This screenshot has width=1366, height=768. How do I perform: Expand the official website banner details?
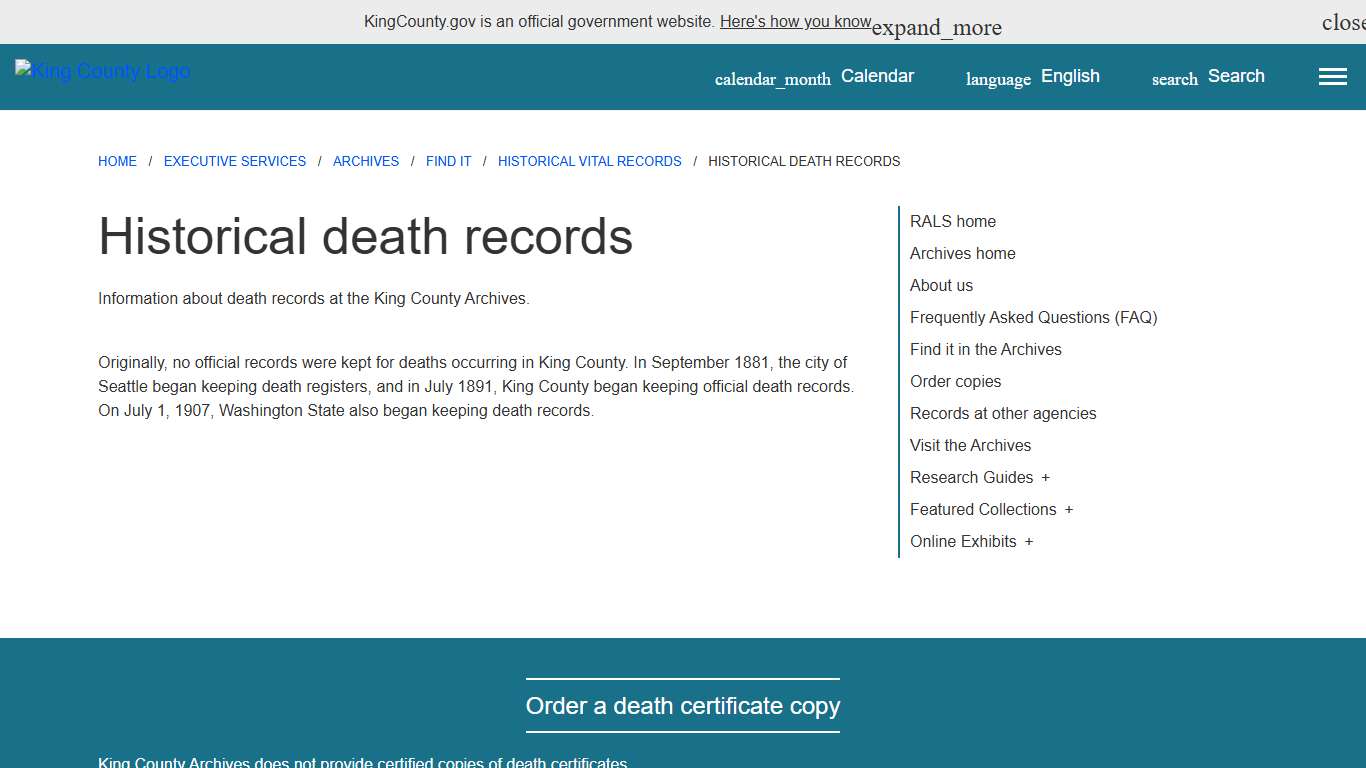(936, 27)
